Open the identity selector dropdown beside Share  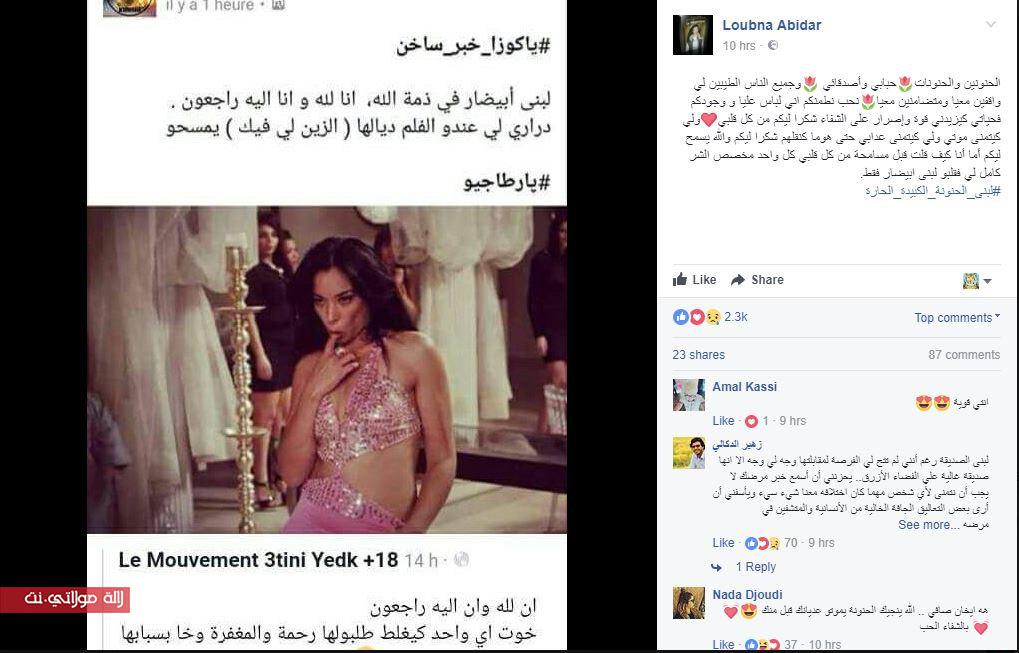click(977, 281)
